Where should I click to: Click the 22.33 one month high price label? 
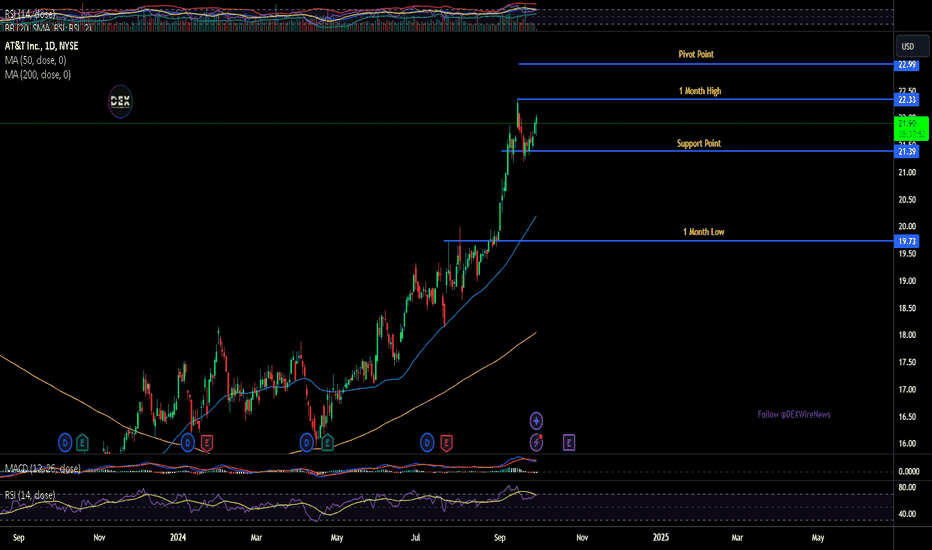(906, 99)
